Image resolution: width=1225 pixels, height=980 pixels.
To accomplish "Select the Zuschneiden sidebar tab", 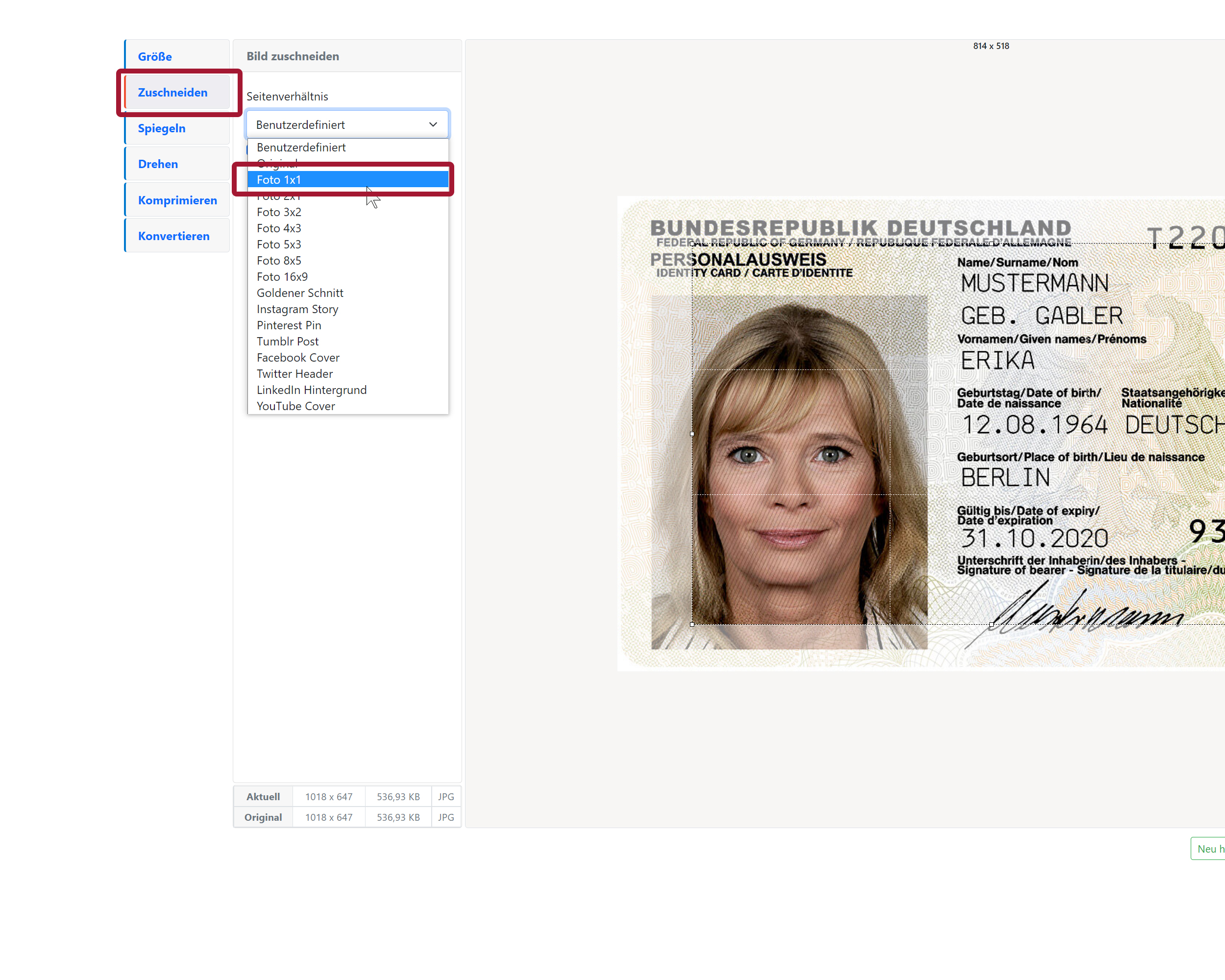I will click(x=173, y=93).
